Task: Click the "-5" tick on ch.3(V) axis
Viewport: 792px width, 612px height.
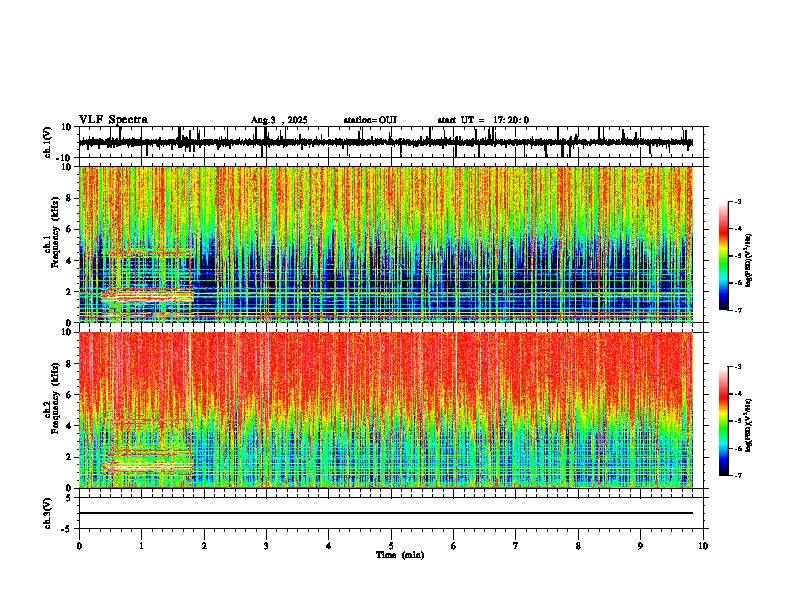Action: click(x=67, y=529)
